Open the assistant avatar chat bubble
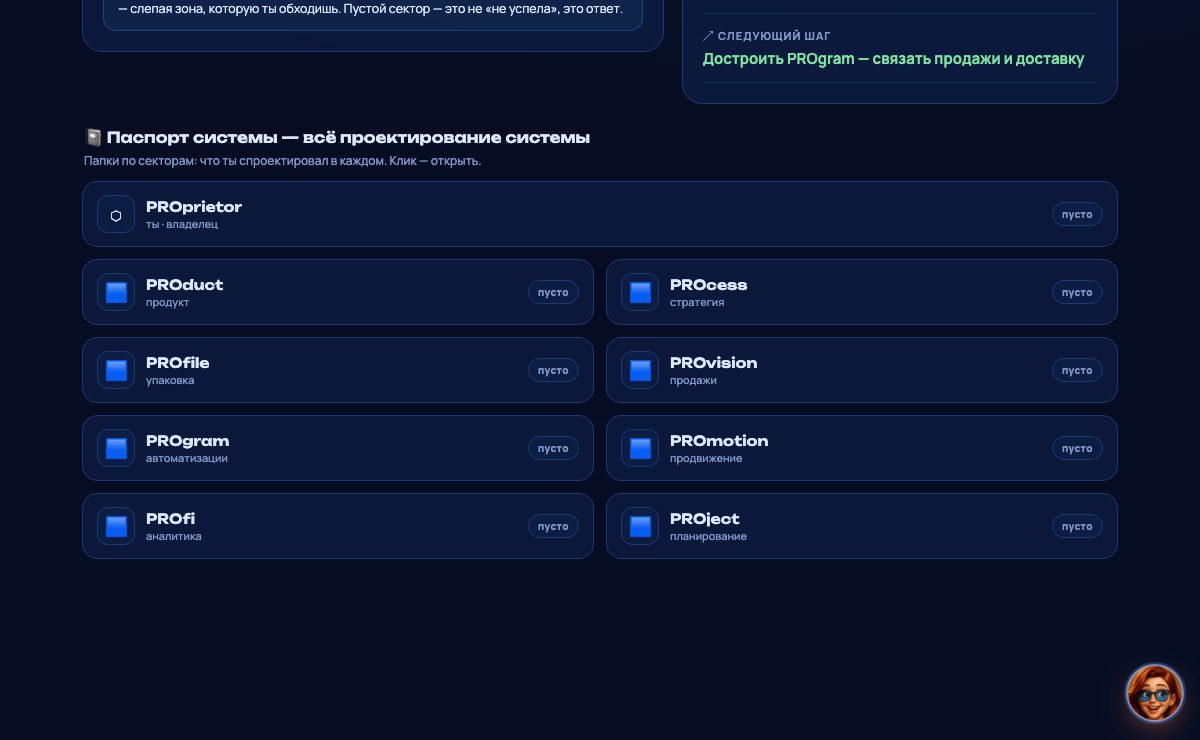Viewport: 1200px width, 740px height. (1155, 693)
